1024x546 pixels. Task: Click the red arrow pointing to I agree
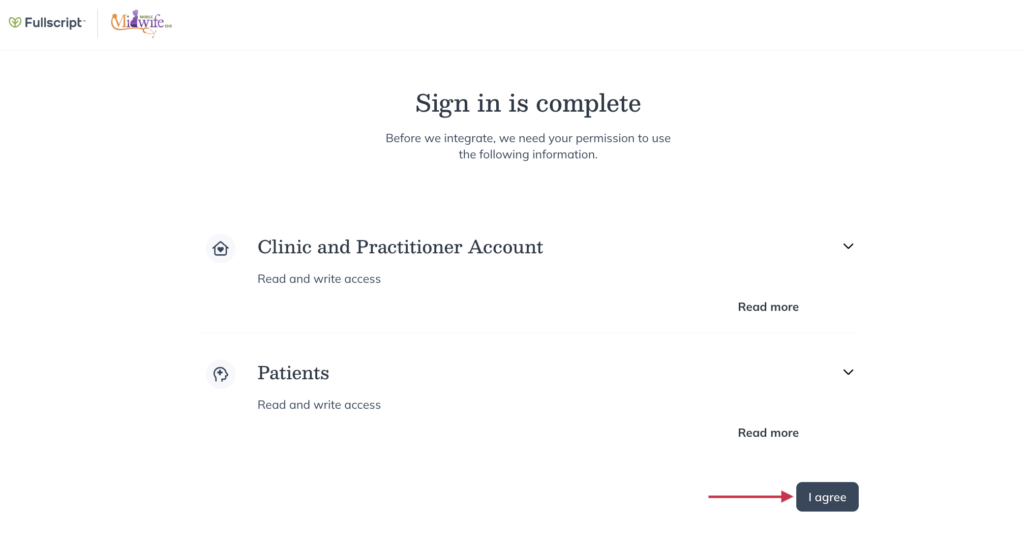tap(750, 497)
